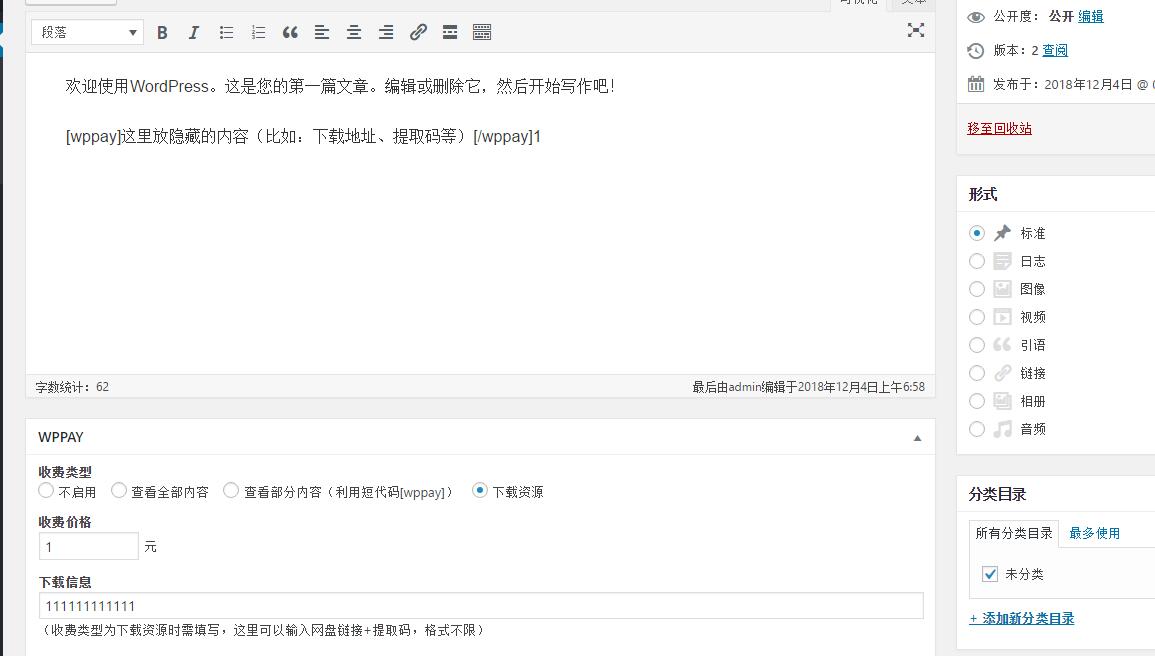Toggle the toolbar kitchen sink
Viewport: 1155px width, 656px height.
[x=482, y=32]
